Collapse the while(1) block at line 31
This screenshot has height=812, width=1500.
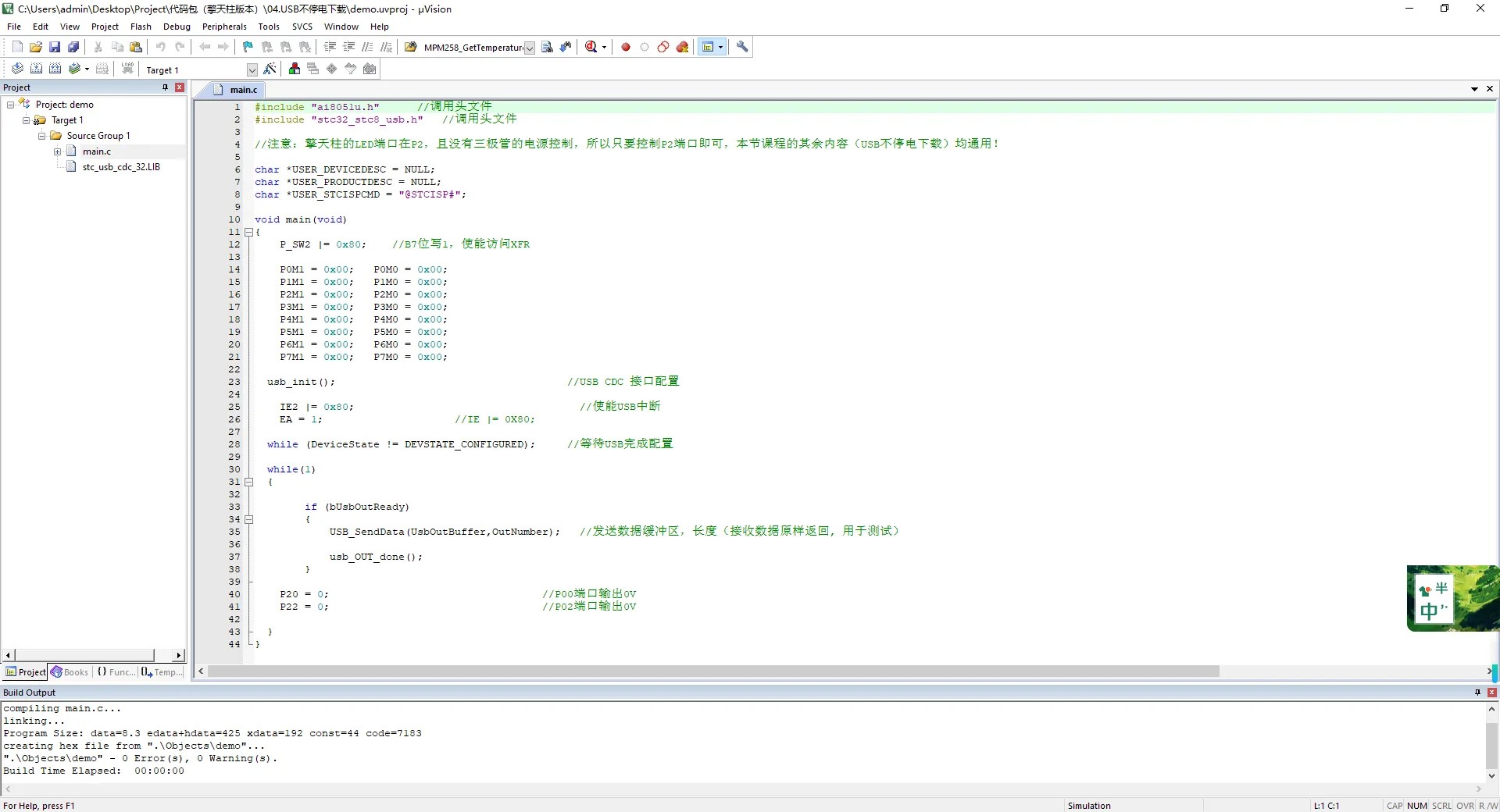point(249,482)
